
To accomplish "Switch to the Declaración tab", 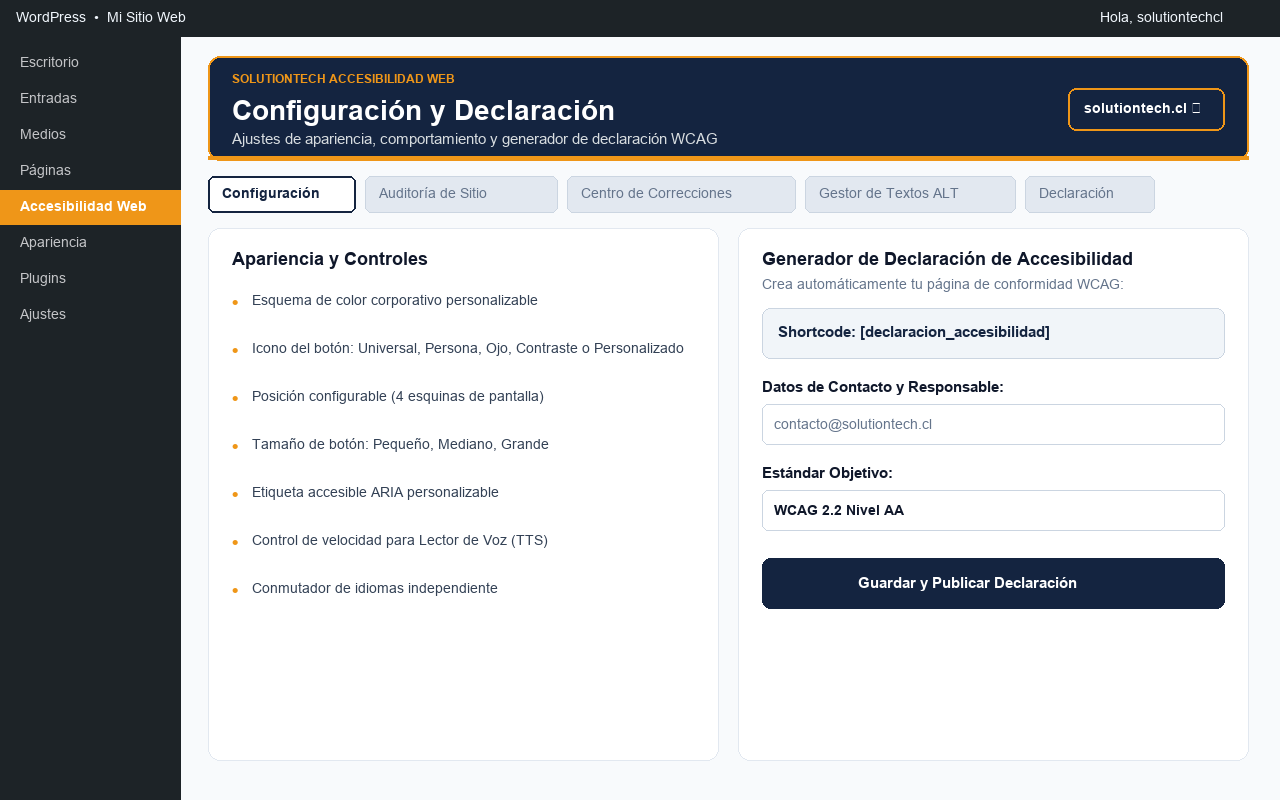I will (x=1090, y=194).
